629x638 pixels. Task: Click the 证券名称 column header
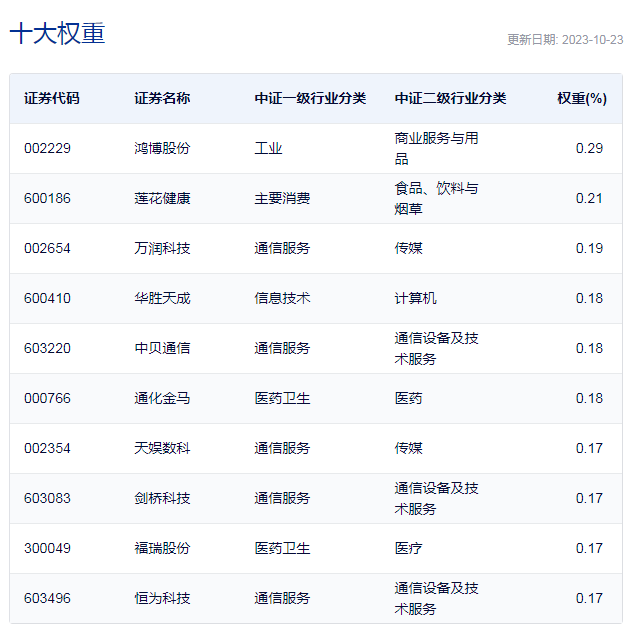162,98
